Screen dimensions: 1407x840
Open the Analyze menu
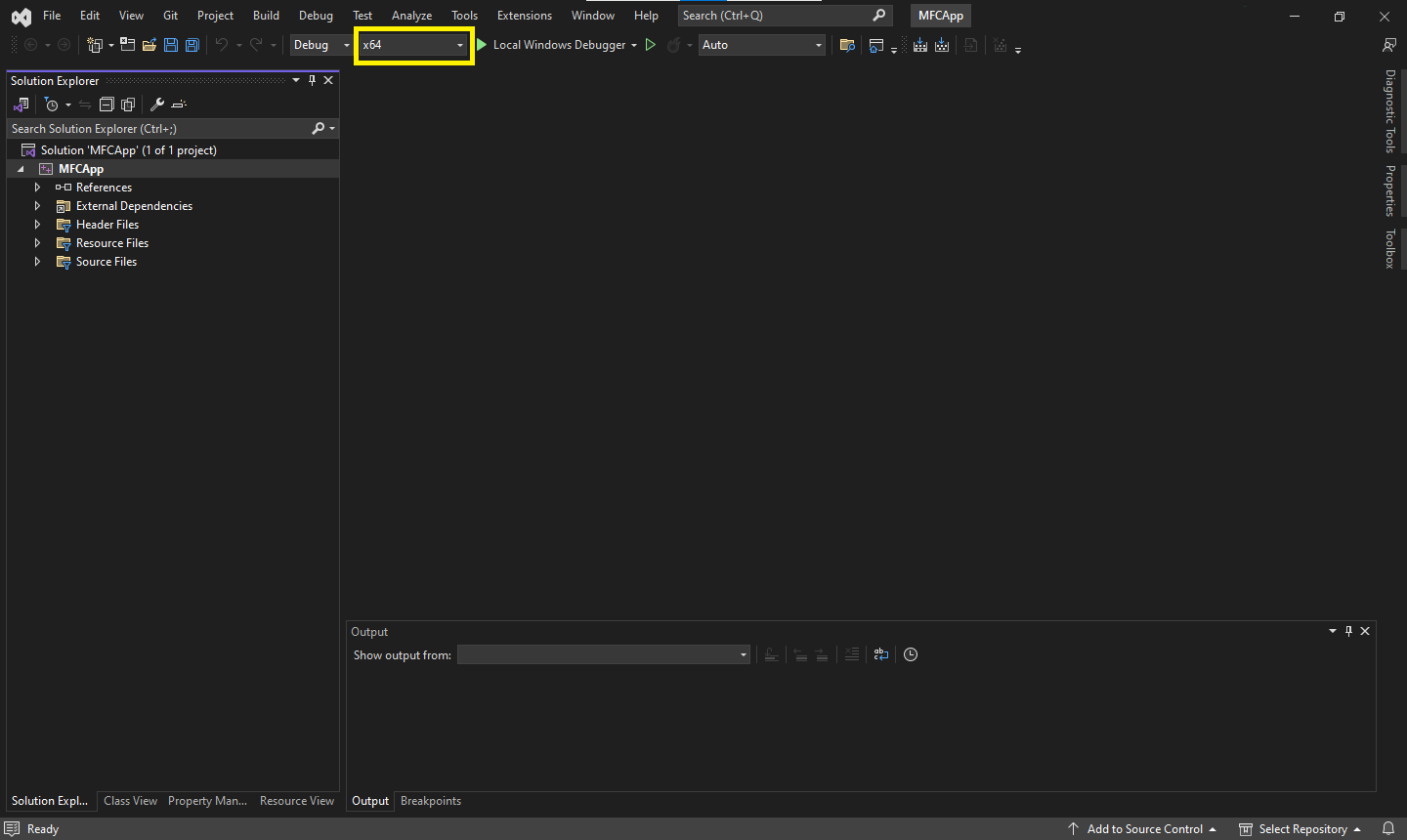(411, 16)
